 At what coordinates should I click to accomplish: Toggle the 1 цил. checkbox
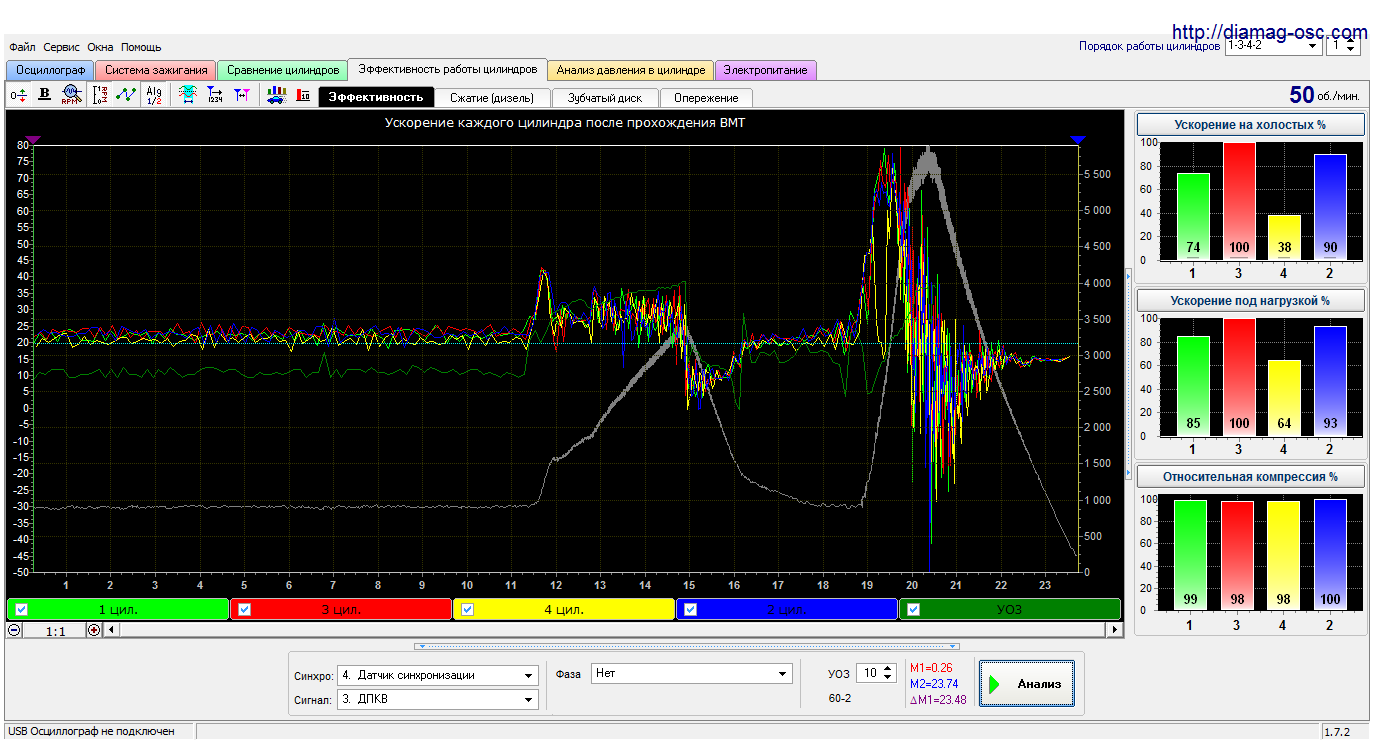click(x=21, y=609)
